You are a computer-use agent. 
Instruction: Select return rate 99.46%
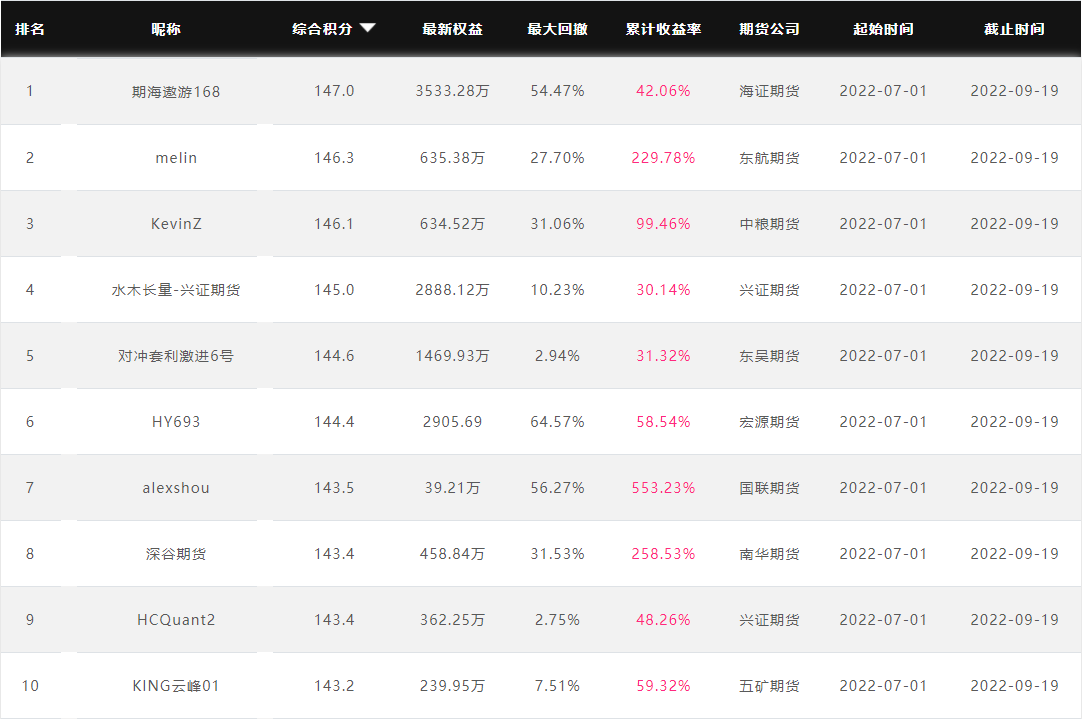click(x=663, y=224)
